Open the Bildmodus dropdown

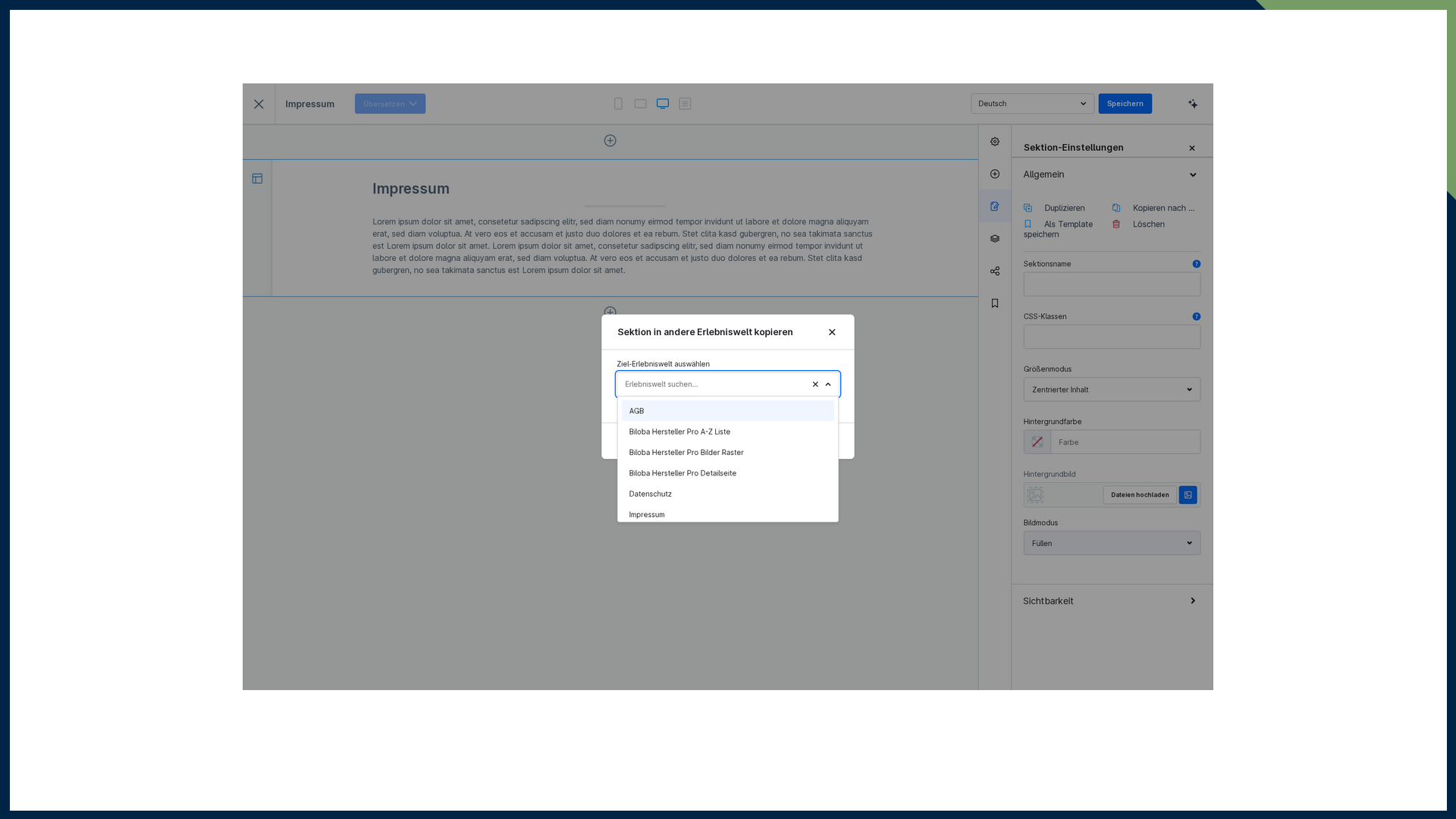point(1112,543)
